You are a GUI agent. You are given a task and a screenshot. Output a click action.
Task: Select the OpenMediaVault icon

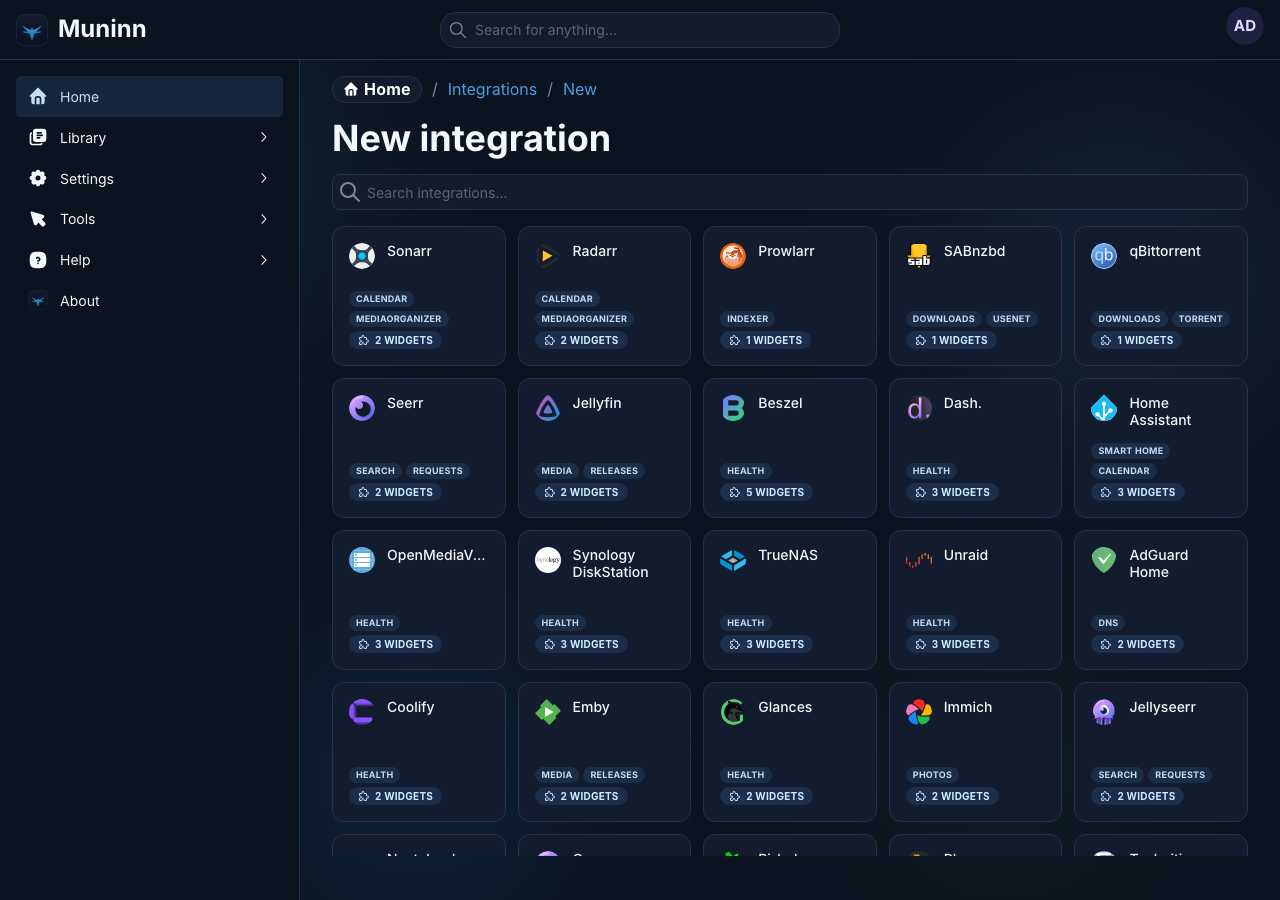362,560
